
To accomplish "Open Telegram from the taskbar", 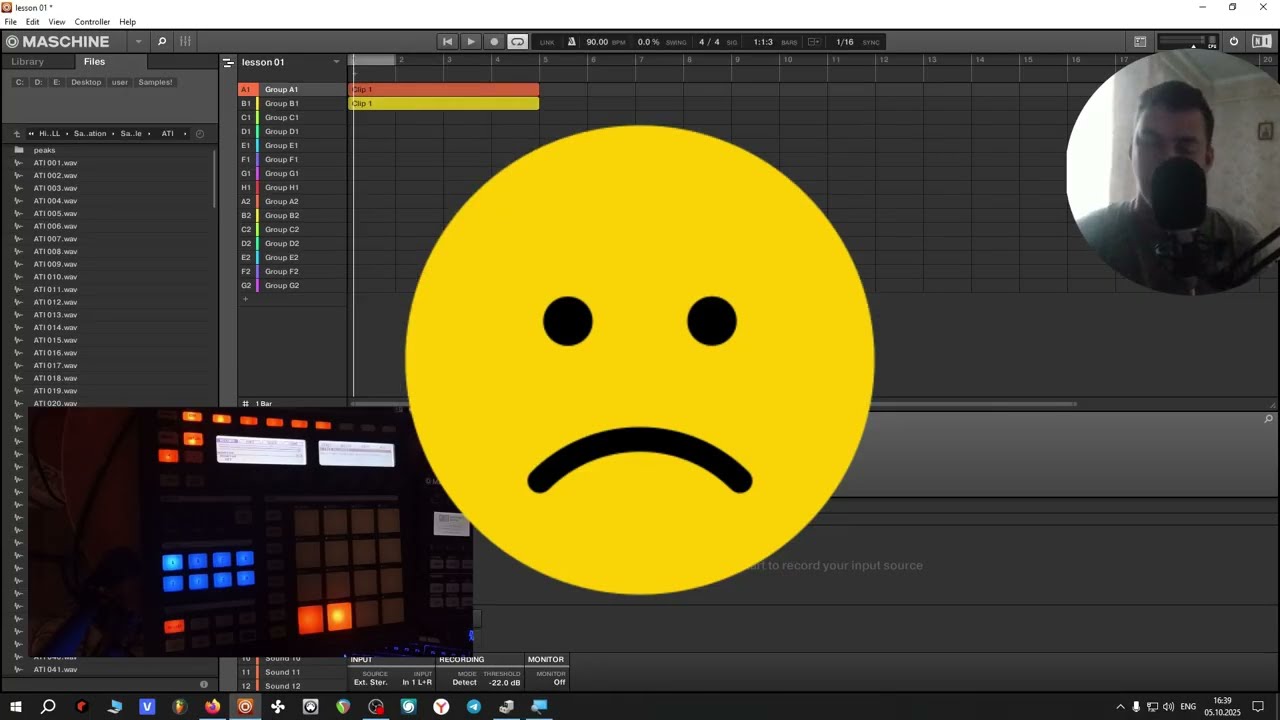I will (474, 707).
